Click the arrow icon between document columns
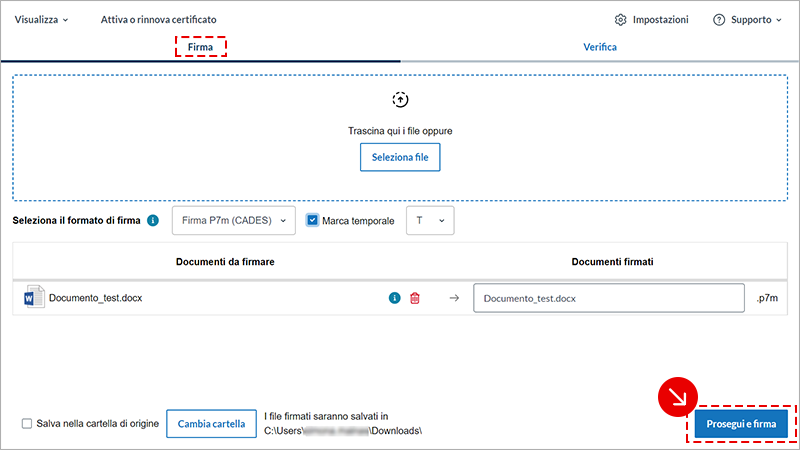The height and width of the screenshot is (450, 800). [453, 298]
